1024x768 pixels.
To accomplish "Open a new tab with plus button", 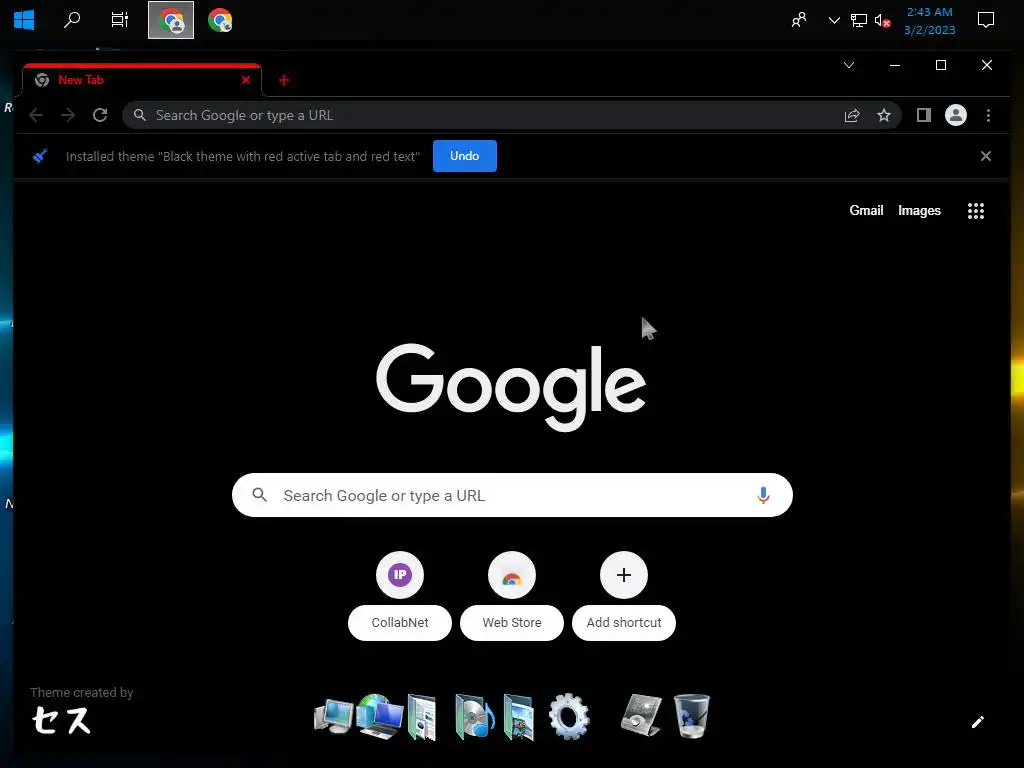I will pos(283,80).
